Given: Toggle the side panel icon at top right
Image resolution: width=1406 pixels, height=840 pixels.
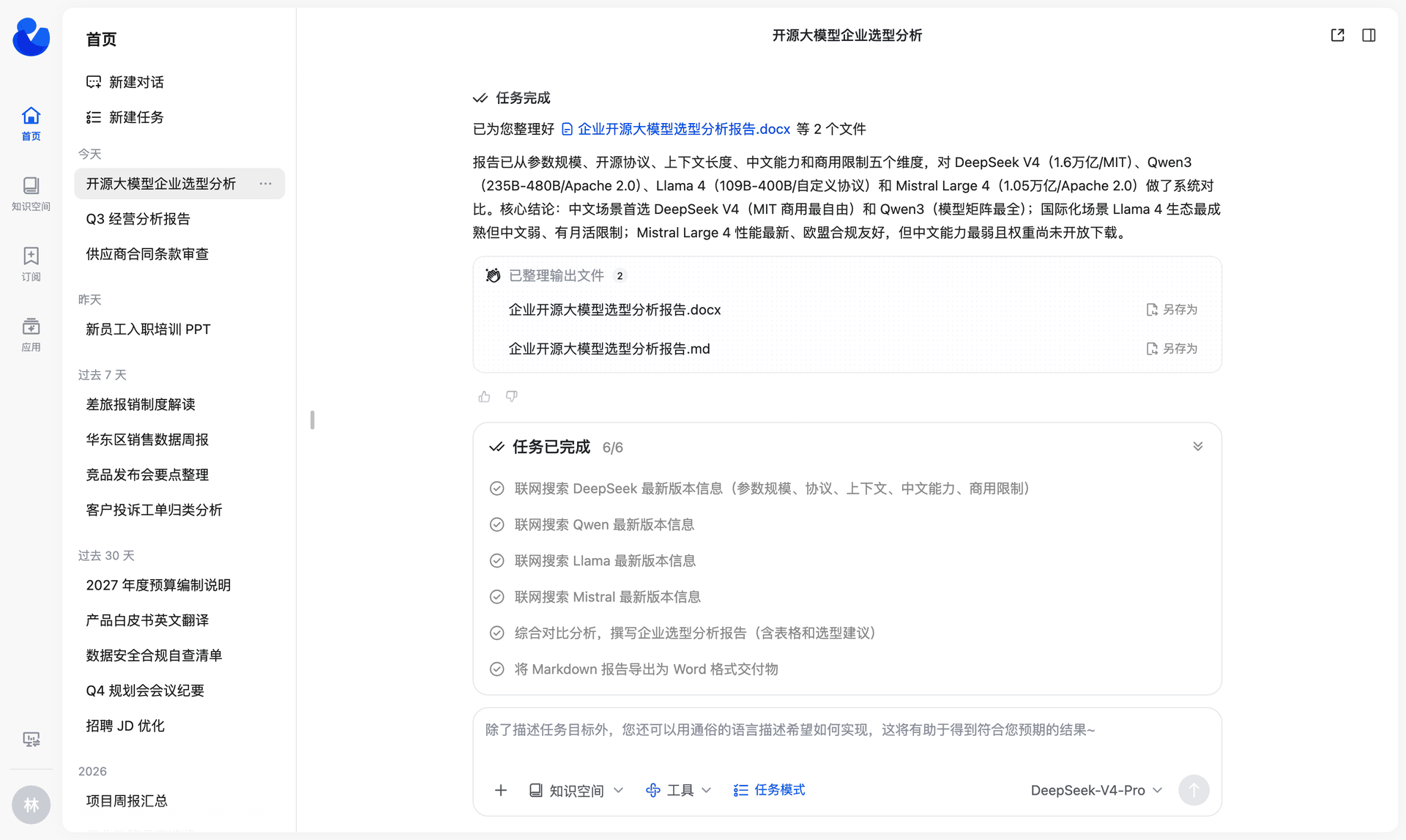Looking at the screenshot, I should (1369, 35).
